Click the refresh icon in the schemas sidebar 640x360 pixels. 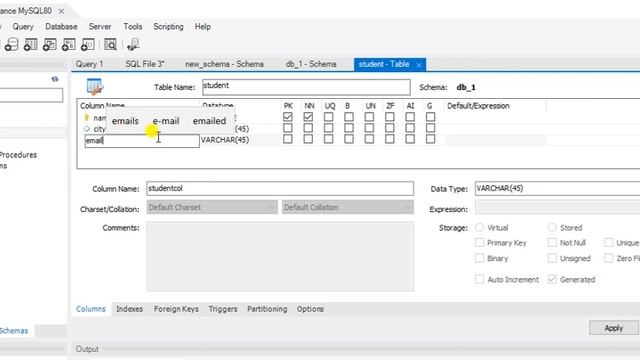[x=55, y=79]
